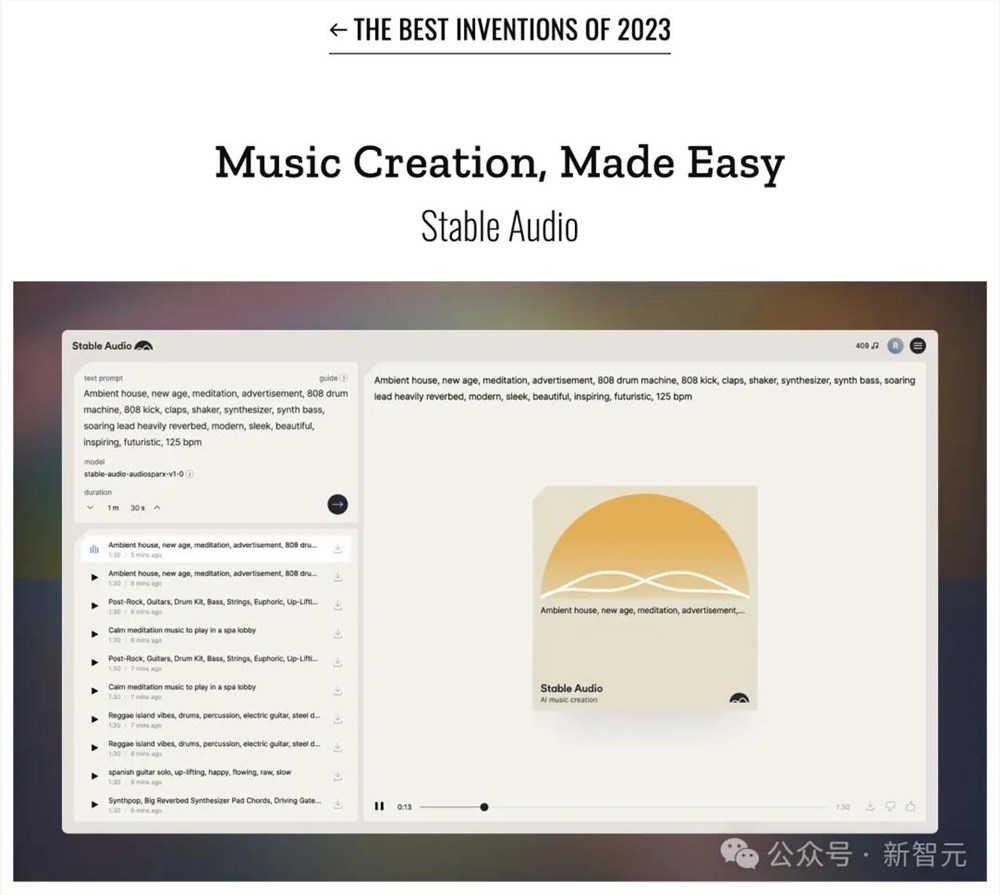Decrease duration with the down chevron
Viewport: 1000px width, 895px height.
pyautogui.click(x=90, y=508)
